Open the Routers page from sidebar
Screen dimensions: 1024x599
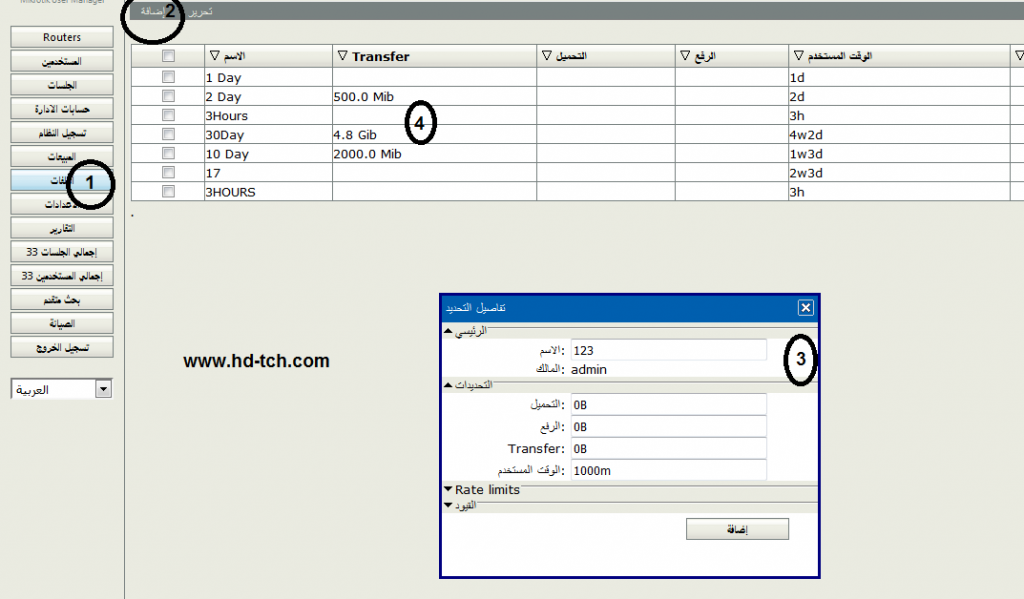coord(62,37)
